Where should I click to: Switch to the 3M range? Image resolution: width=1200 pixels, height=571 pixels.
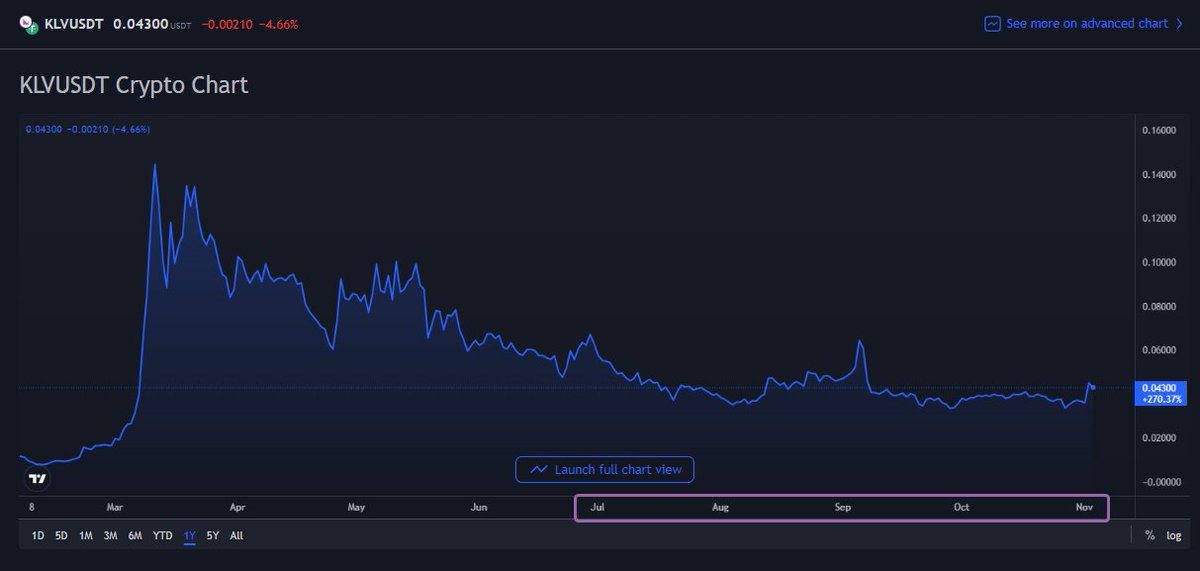(x=110, y=536)
